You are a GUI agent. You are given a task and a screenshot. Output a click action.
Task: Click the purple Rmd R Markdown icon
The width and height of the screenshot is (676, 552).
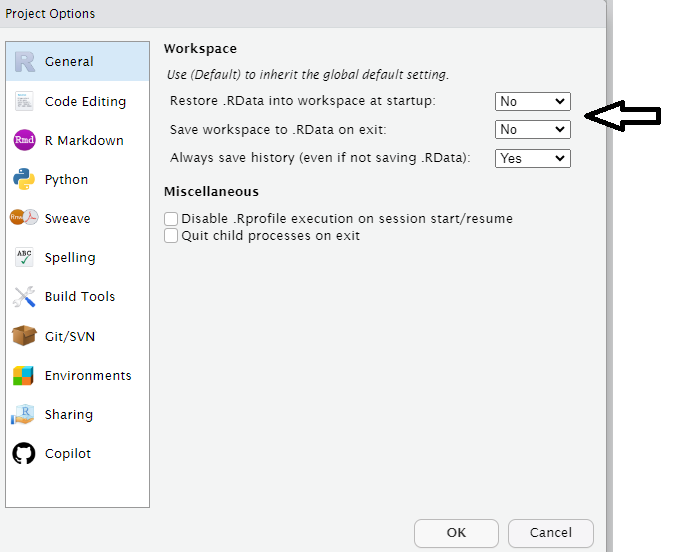(x=25, y=140)
